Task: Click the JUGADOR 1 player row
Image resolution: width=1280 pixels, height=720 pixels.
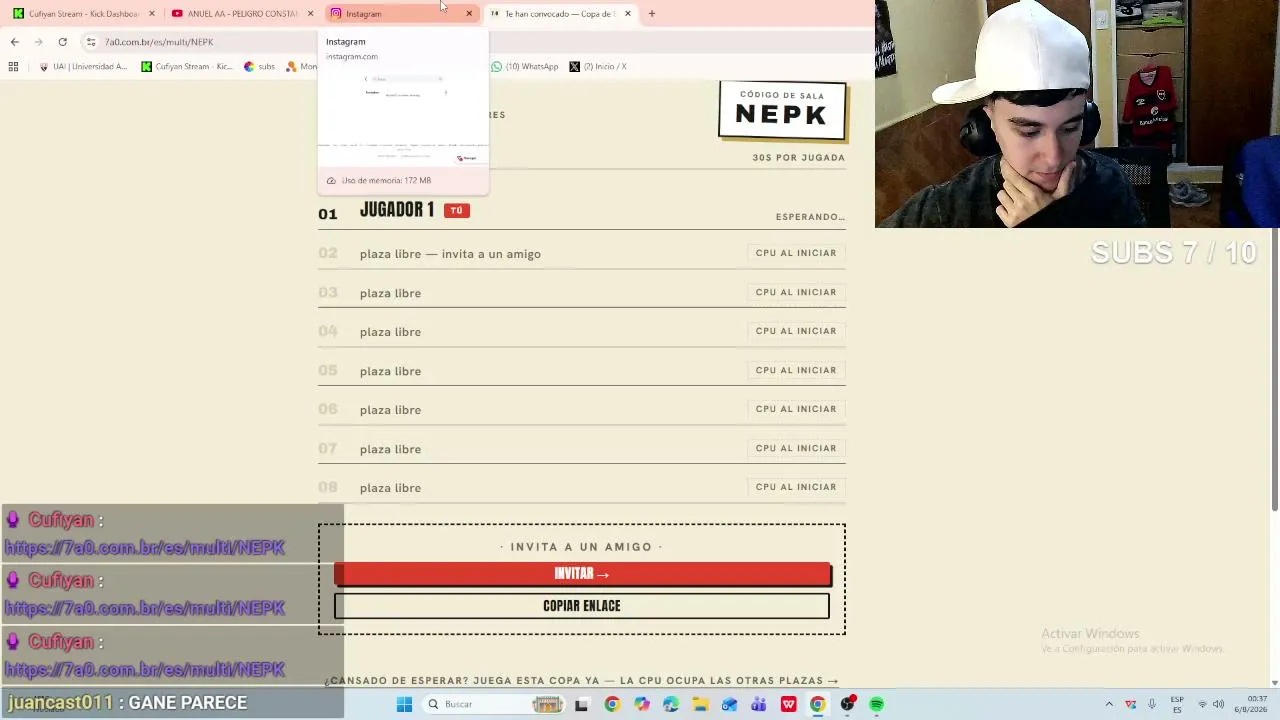Action: pos(582,211)
